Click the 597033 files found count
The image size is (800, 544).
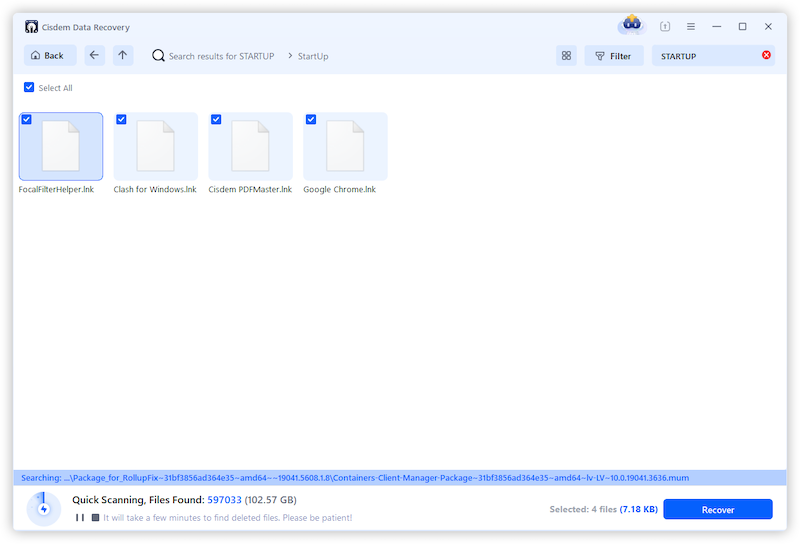pyautogui.click(x=224, y=500)
